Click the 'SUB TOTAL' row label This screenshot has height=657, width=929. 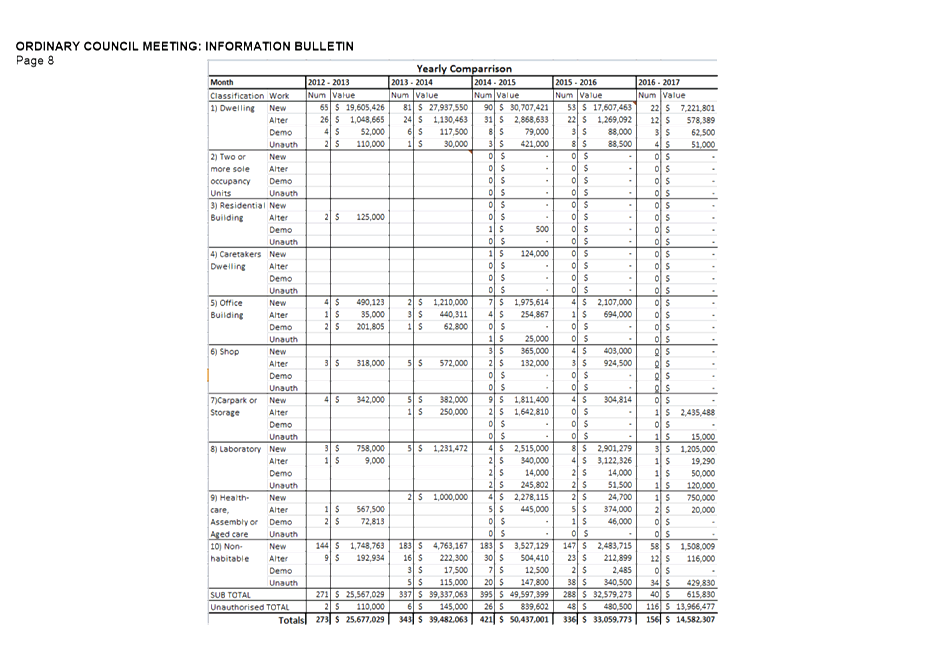(x=230, y=595)
